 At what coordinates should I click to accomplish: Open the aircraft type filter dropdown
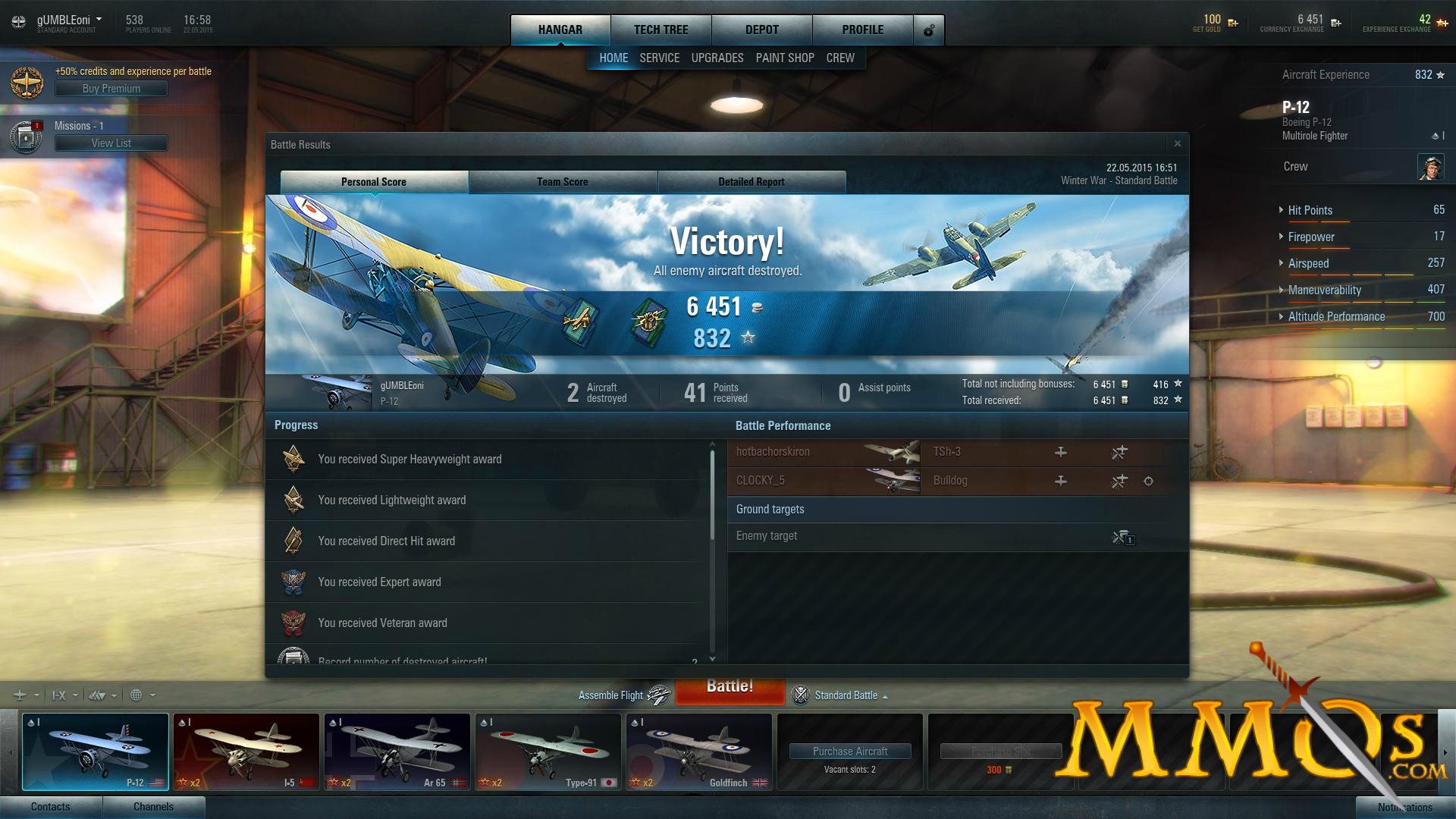click(27, 695)
